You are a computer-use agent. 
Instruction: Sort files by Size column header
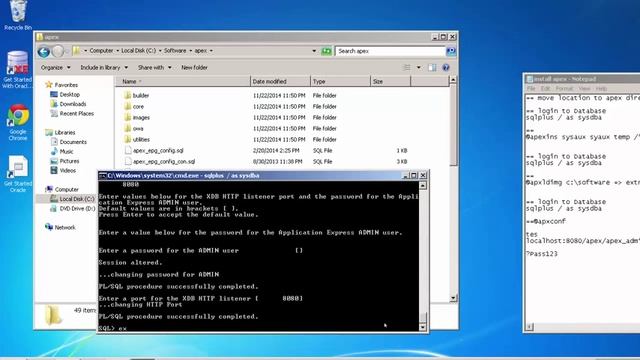click(391, 82)
